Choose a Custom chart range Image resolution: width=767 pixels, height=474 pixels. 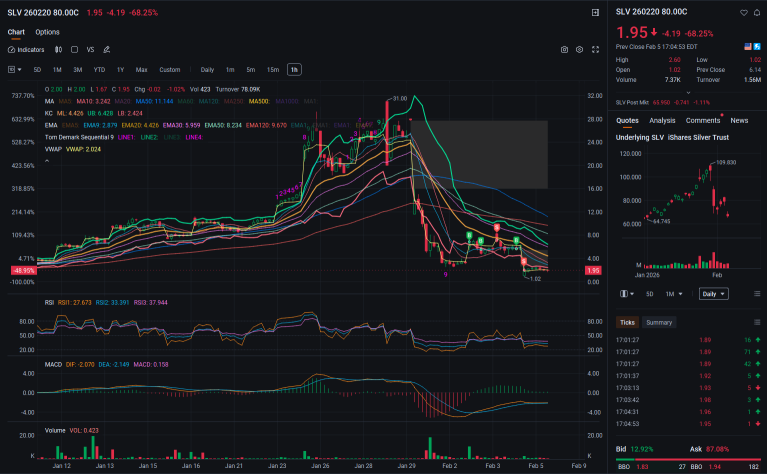click(x=170, y=70)
